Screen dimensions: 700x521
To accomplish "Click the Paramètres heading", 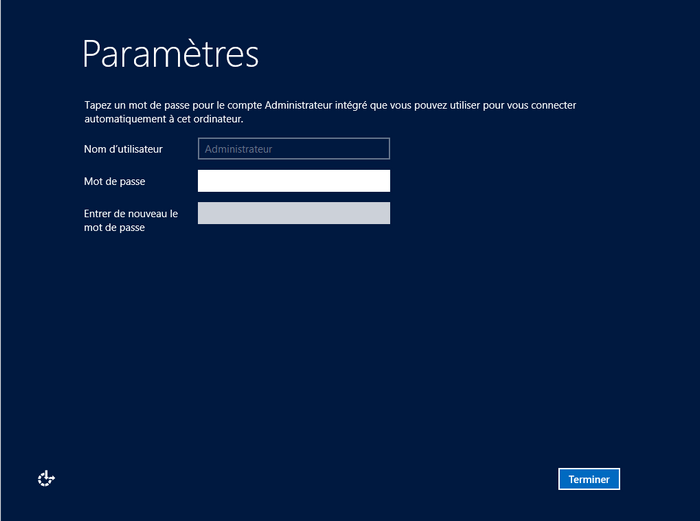I will point(171,54).
